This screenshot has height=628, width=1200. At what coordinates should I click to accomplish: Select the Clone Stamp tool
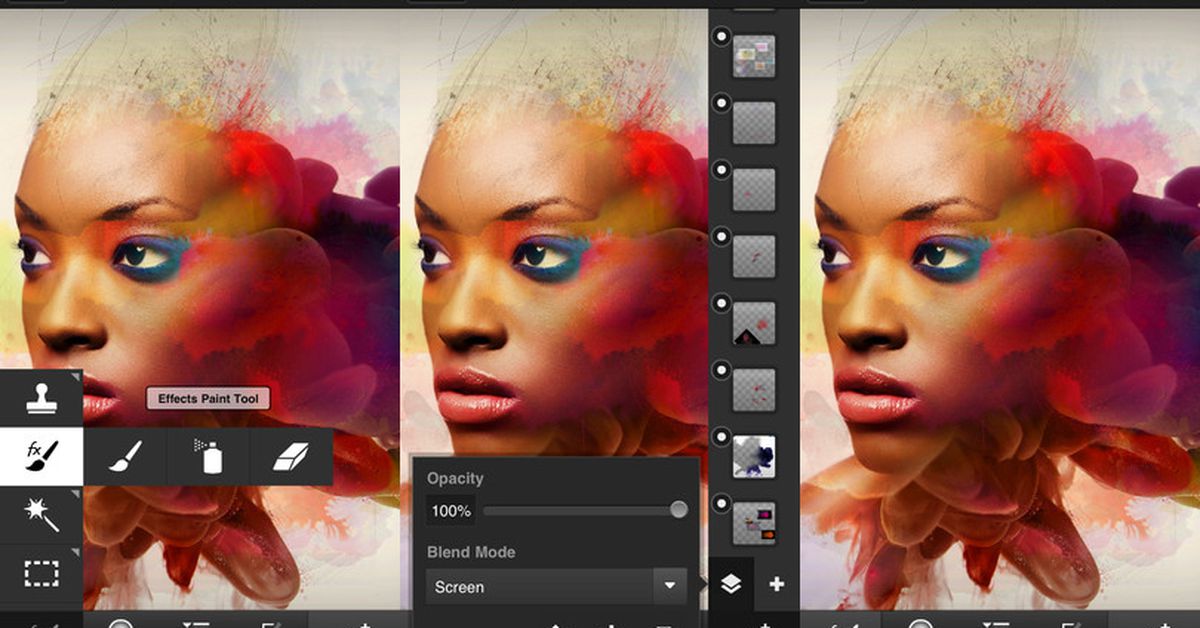[41, 398]
